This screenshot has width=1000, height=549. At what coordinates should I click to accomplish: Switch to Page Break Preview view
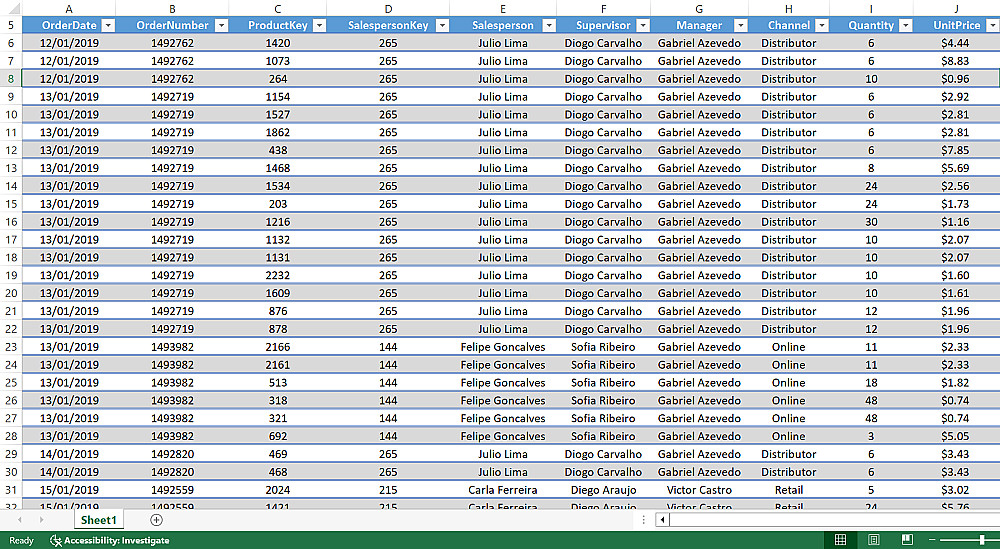pos(907,540)
